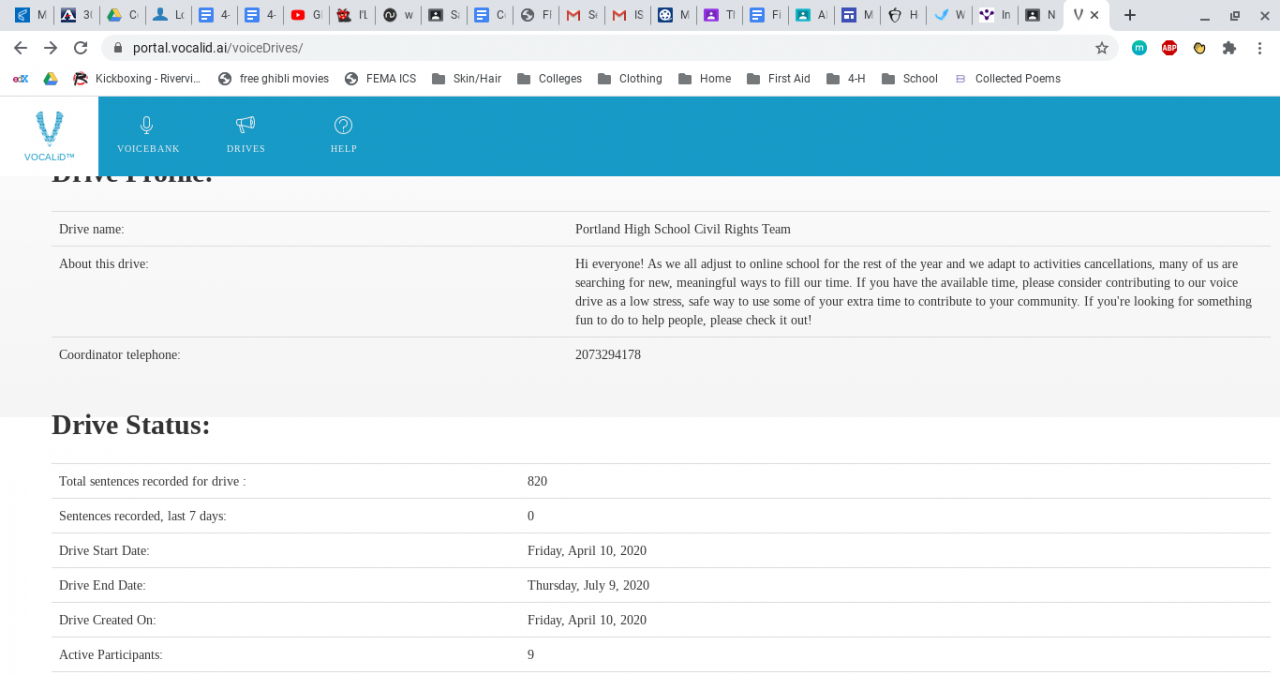Go forward in browser history

click(50, 48)
